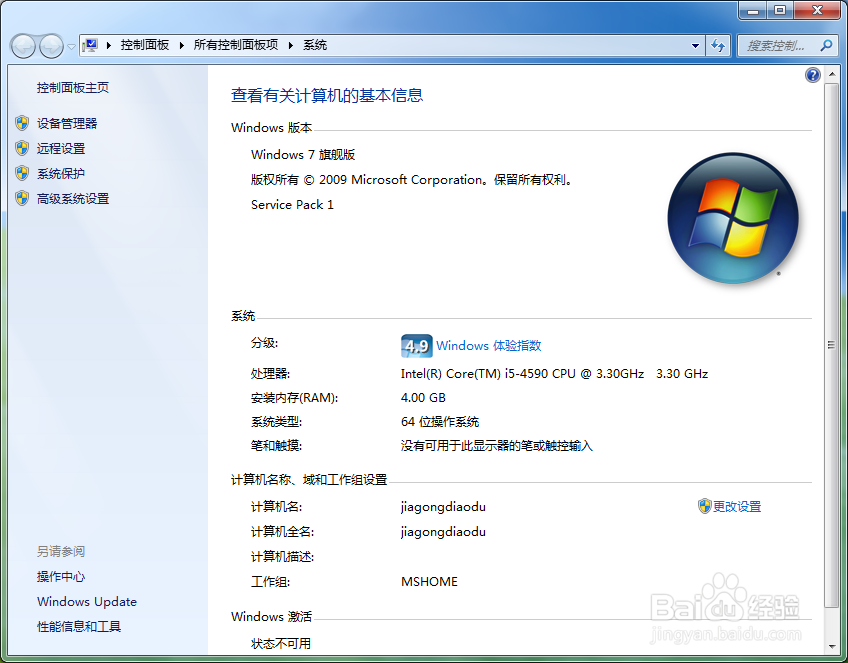This screenshot has width=848, height=663.
Task: Click the refresh arrow in address bar
Action: coord(720,45)
